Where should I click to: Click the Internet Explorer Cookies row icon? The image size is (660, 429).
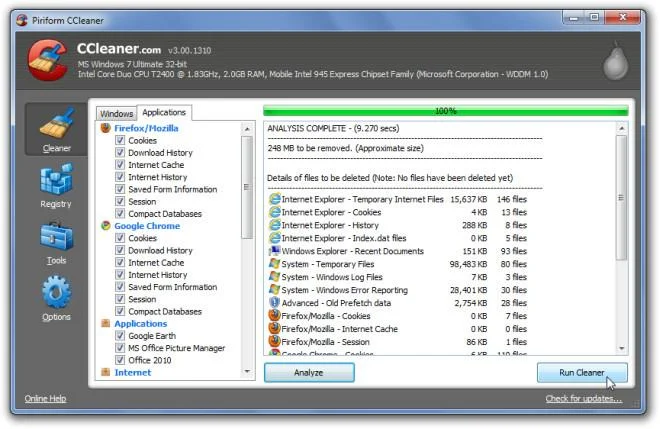click(274, 212)
